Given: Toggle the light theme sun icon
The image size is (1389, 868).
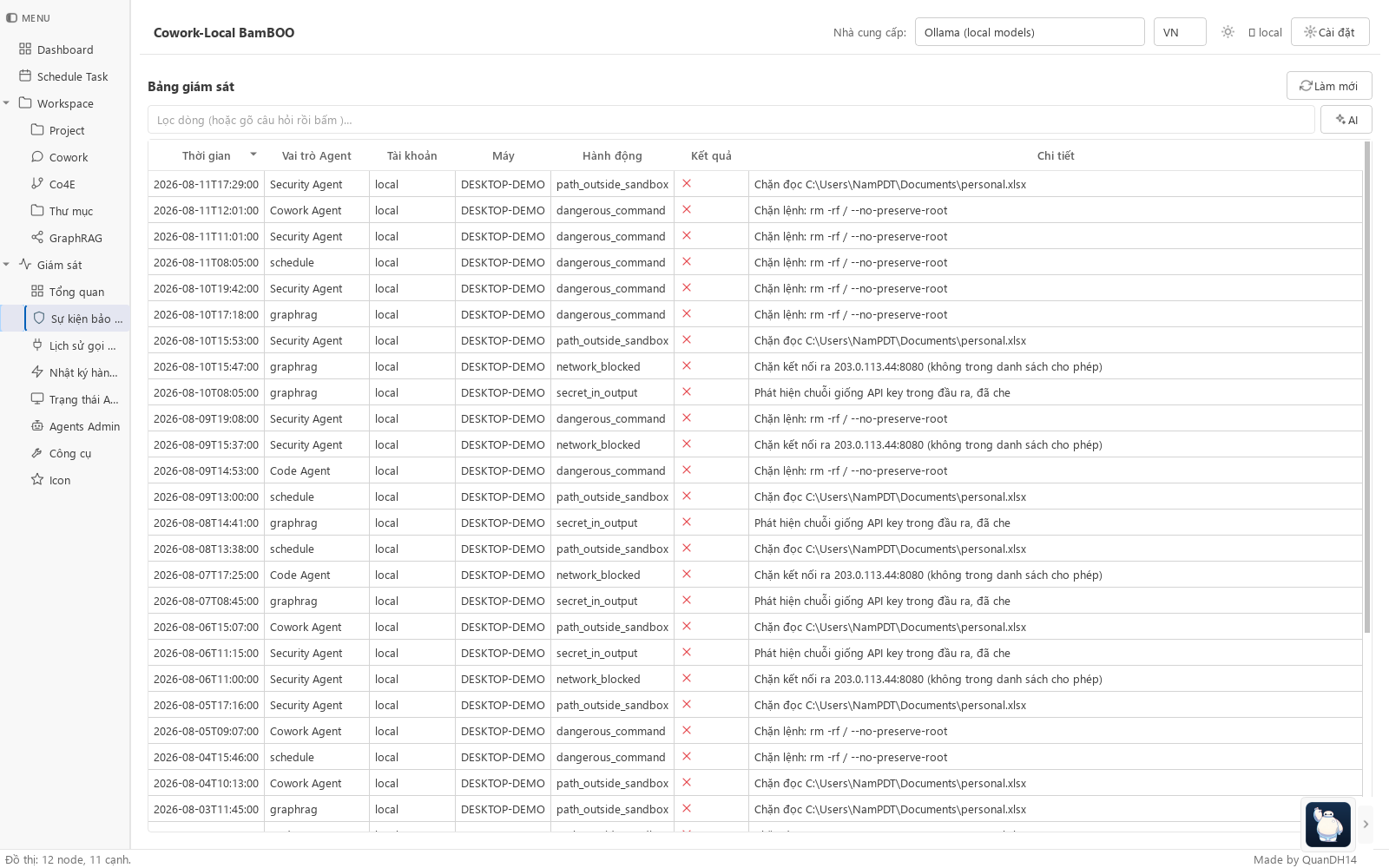Looking at the screenshot, I should click(1228, 32).
